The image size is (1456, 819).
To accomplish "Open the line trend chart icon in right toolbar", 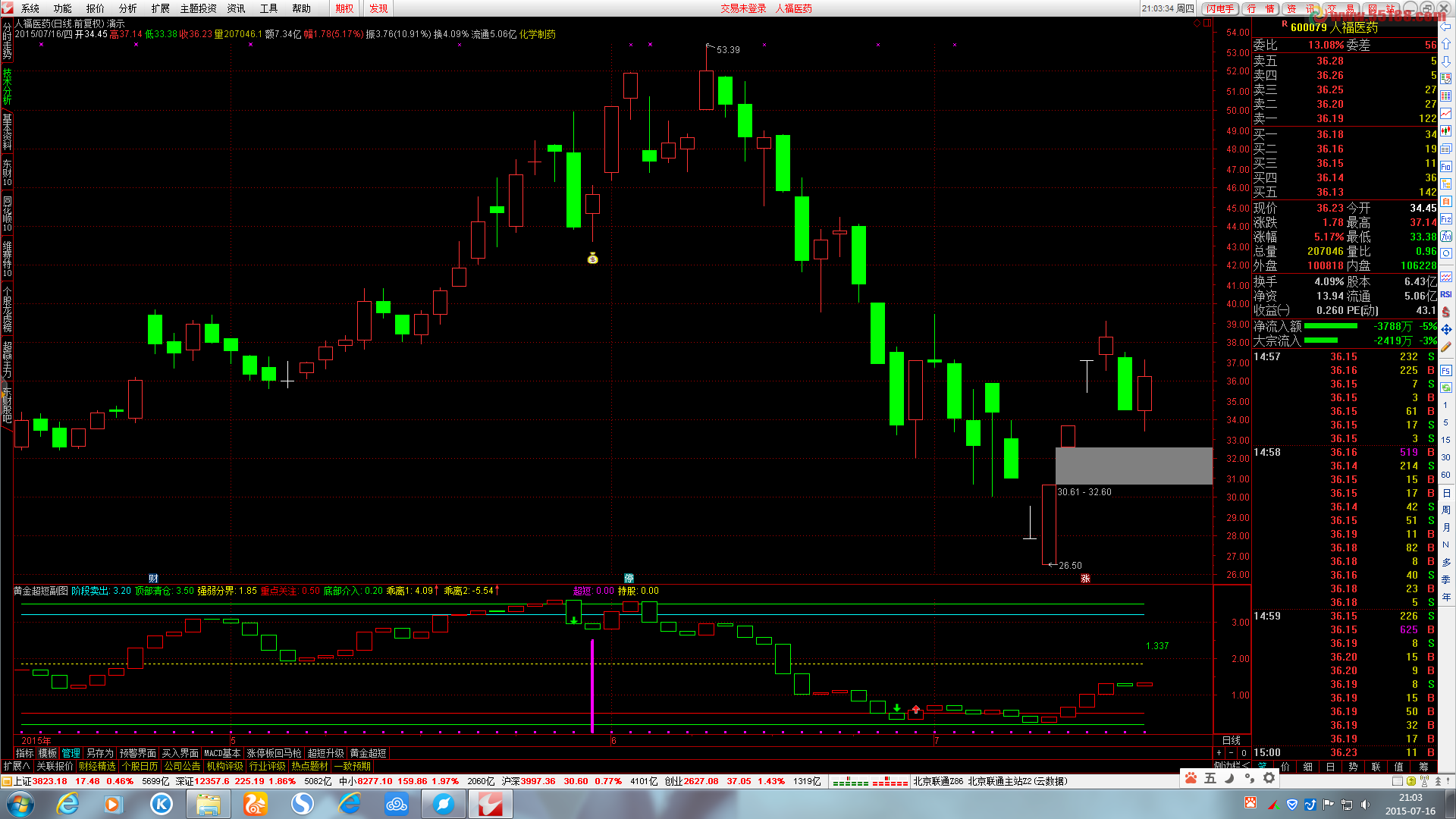I will [1446, 113].
